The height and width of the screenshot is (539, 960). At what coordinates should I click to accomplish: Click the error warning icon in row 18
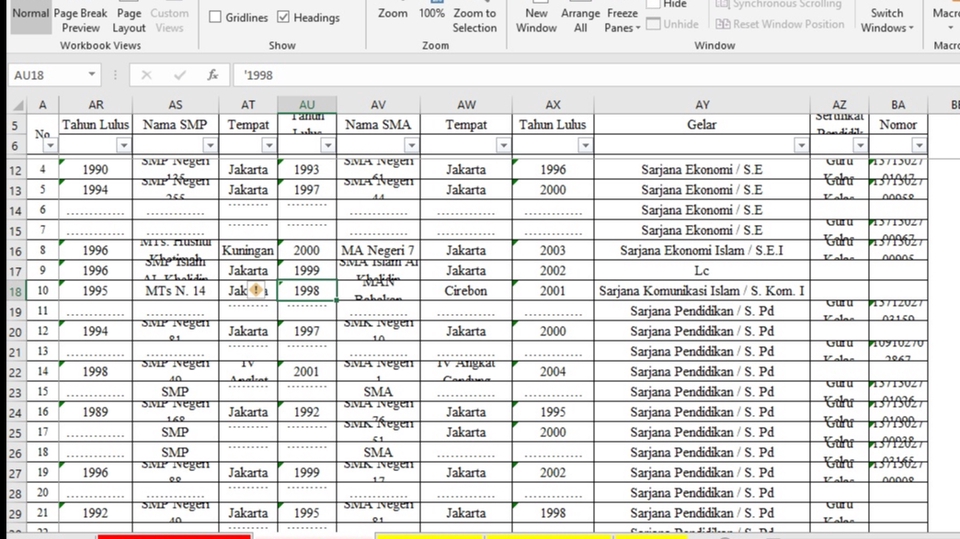[257, 290]
